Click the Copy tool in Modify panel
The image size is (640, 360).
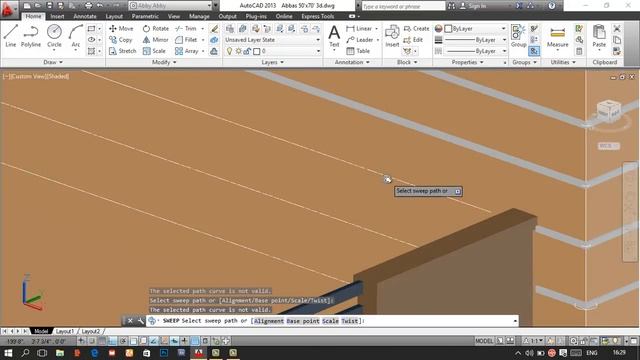tap(120, 40)
